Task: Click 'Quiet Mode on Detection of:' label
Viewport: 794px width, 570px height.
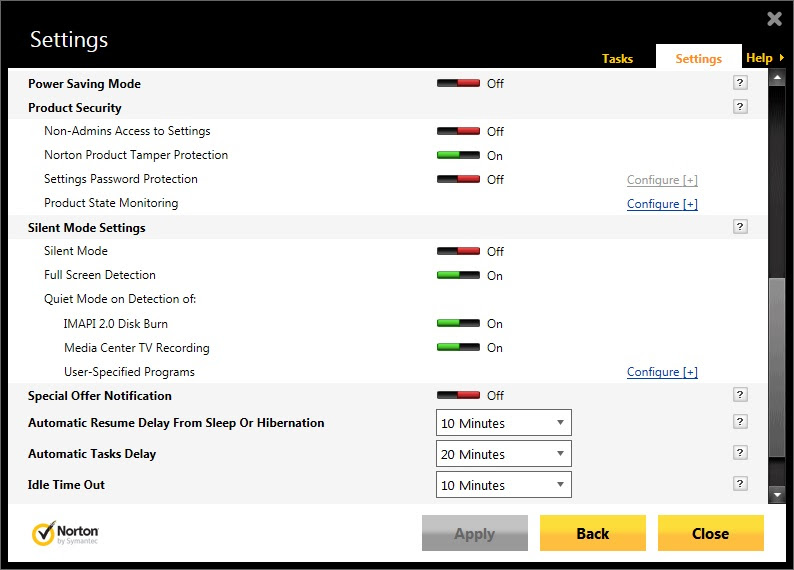Action: [x=120, y=299]
